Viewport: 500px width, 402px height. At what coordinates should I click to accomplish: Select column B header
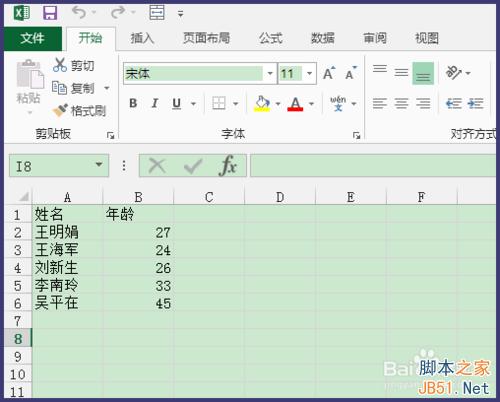coord(138,197)
